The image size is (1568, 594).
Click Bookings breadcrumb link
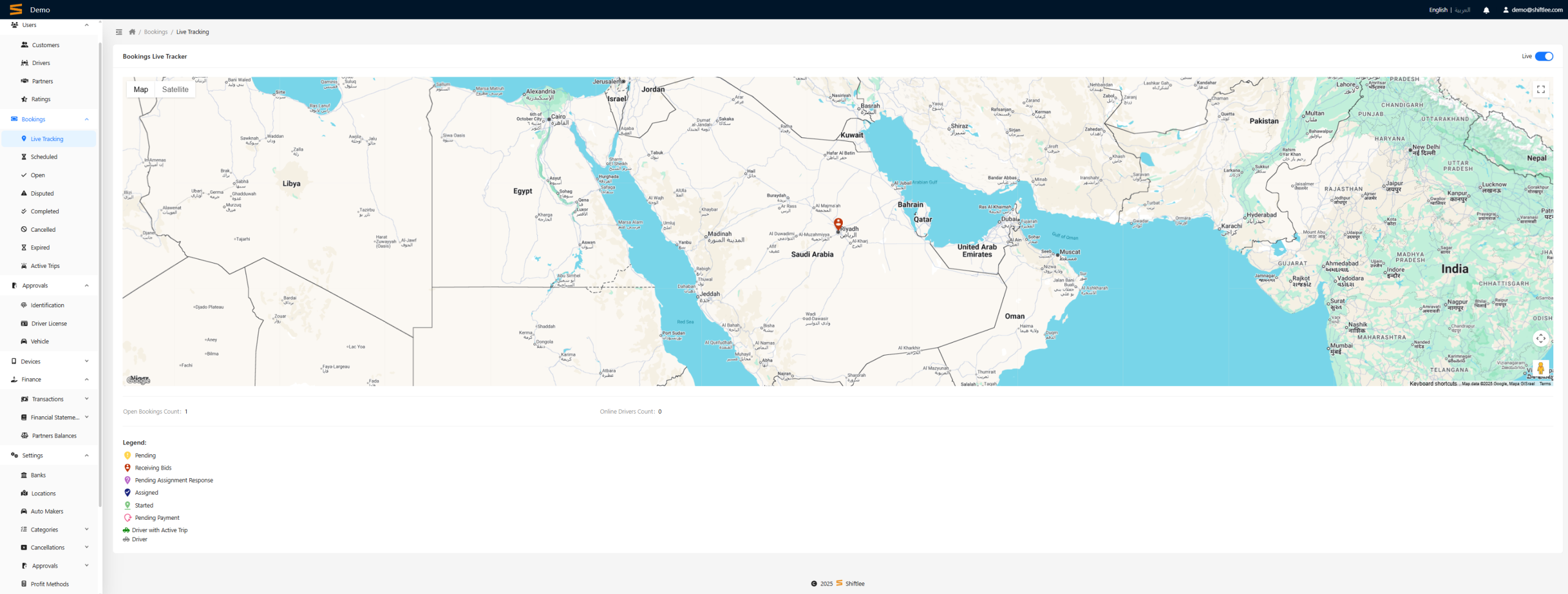(156, 32)
